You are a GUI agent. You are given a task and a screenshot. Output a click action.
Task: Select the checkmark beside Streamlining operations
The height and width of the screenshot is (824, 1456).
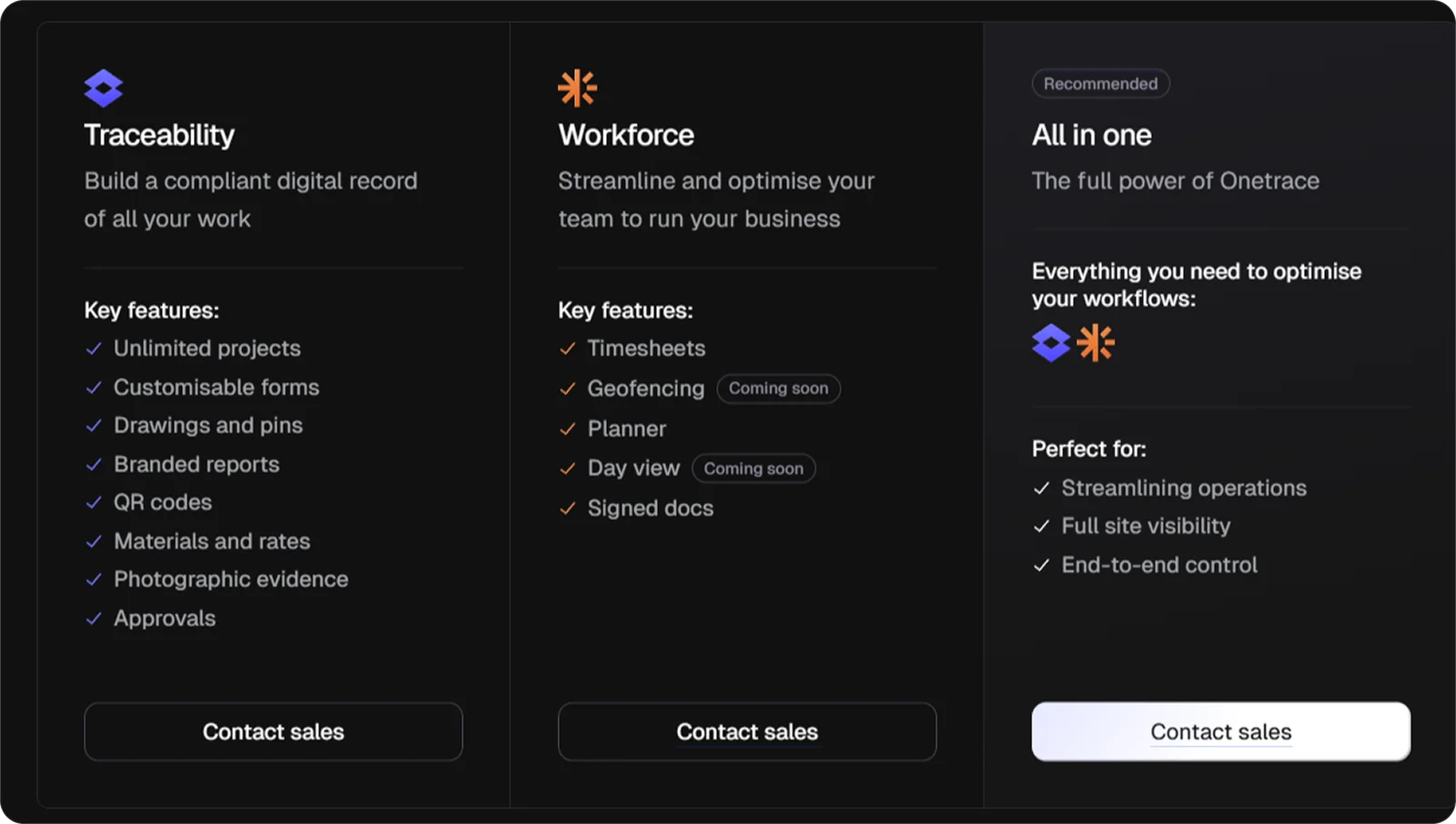coord(1041,487)
